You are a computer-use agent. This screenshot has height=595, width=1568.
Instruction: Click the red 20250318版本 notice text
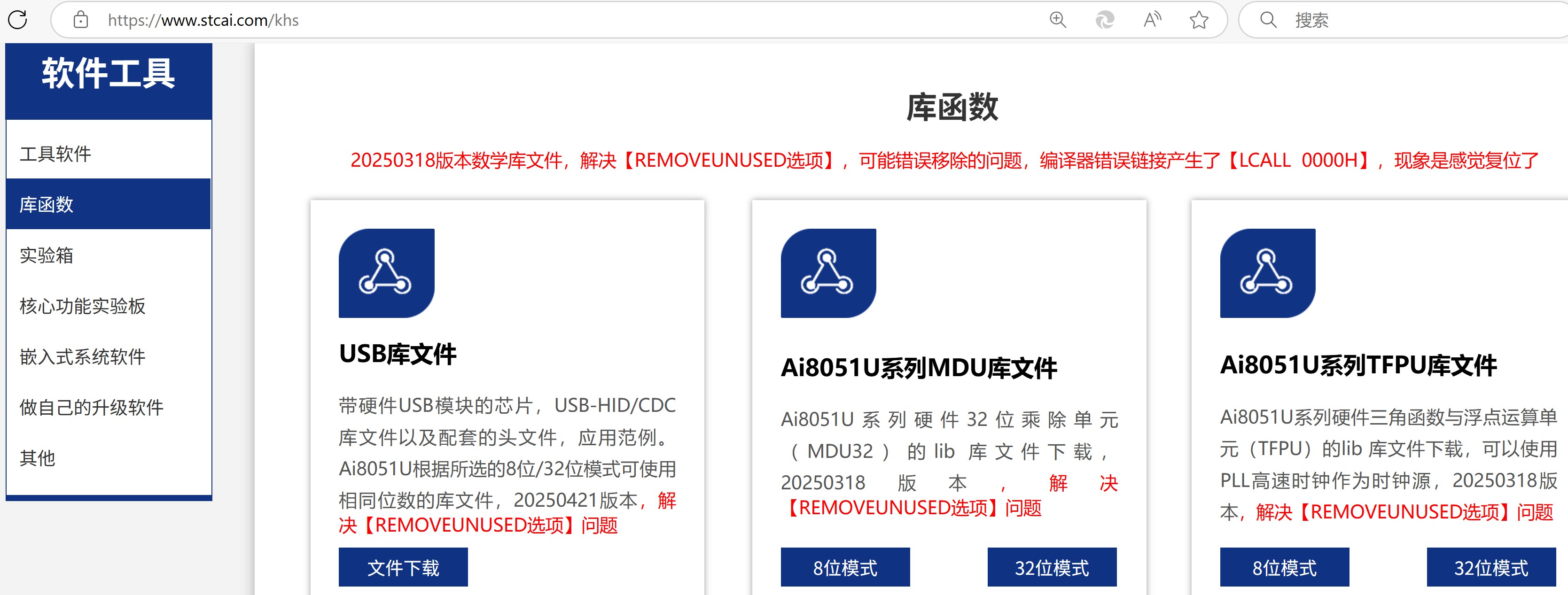pyautogui.click(x=944, y=160)
